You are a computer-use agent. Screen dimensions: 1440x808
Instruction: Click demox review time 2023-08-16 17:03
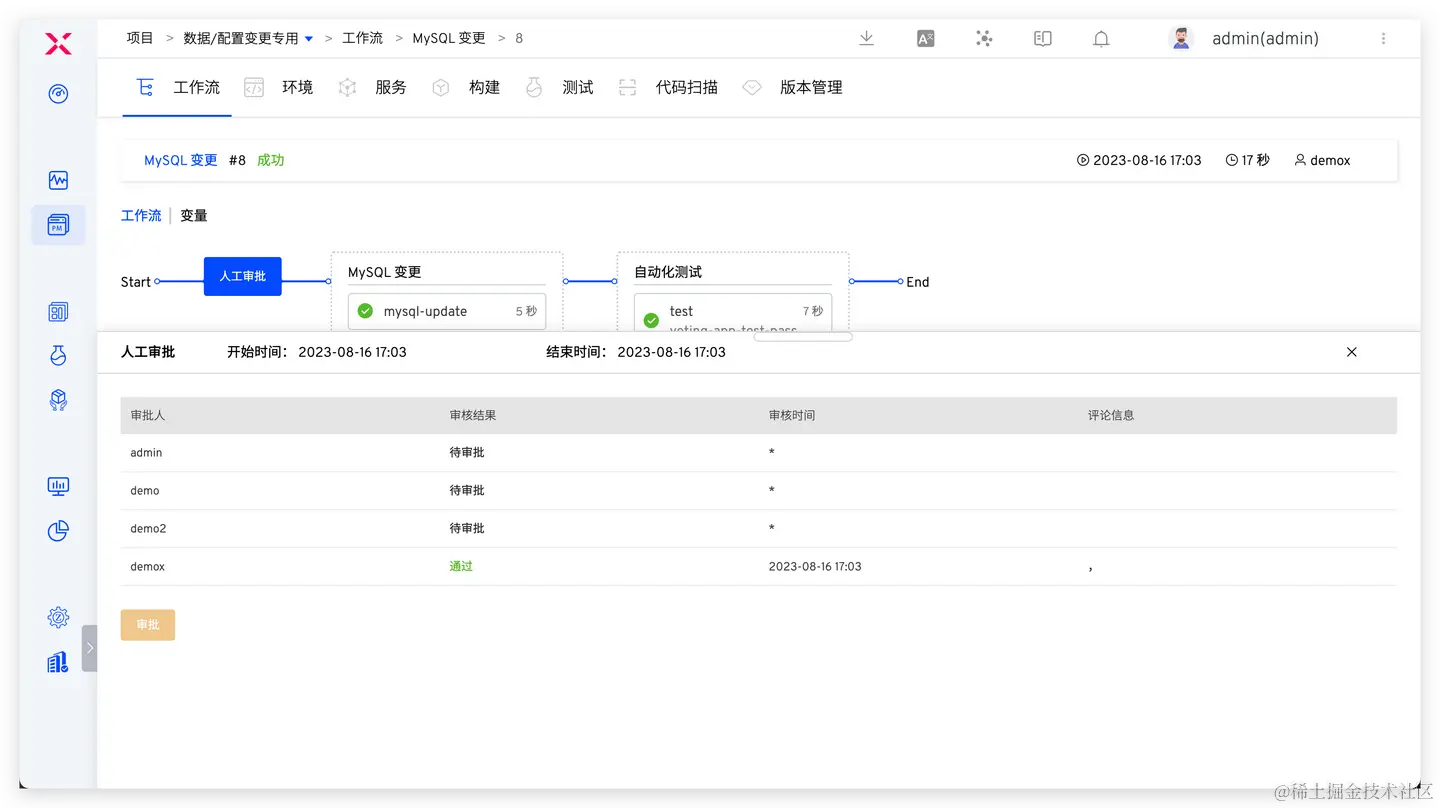pos(815,566)
